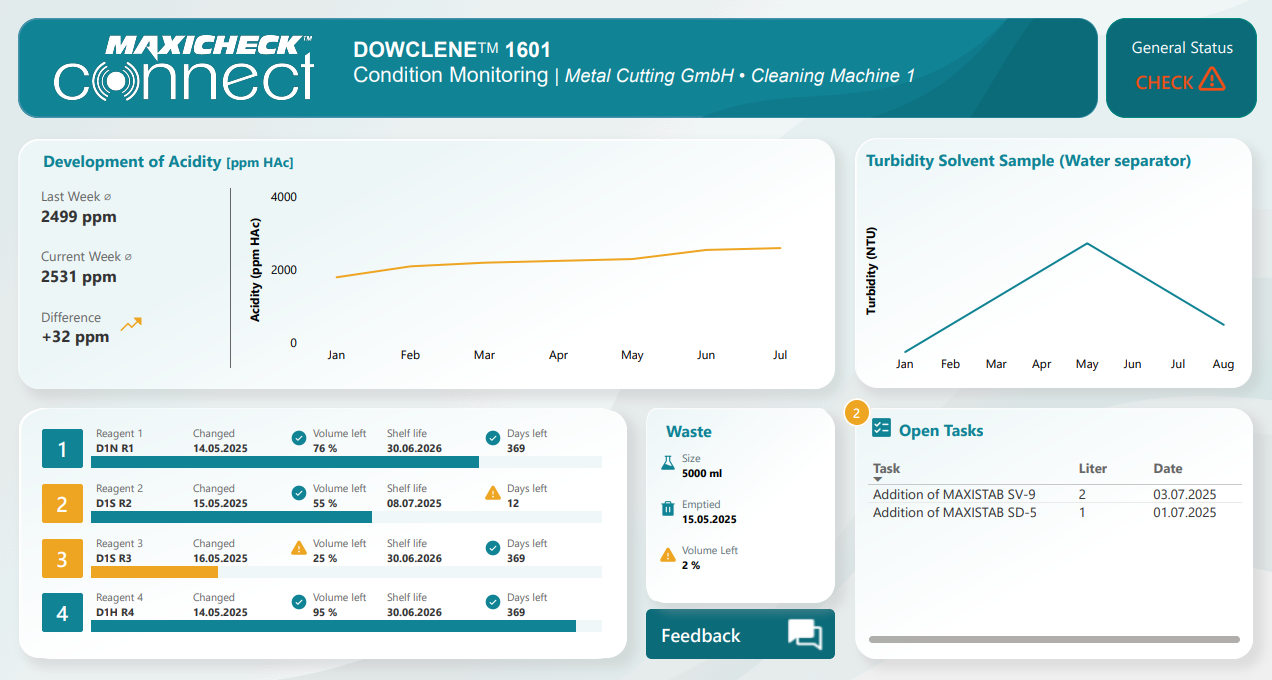
Task: Click the General Status warning triangle icon
Action: [x=1212, y=79]
